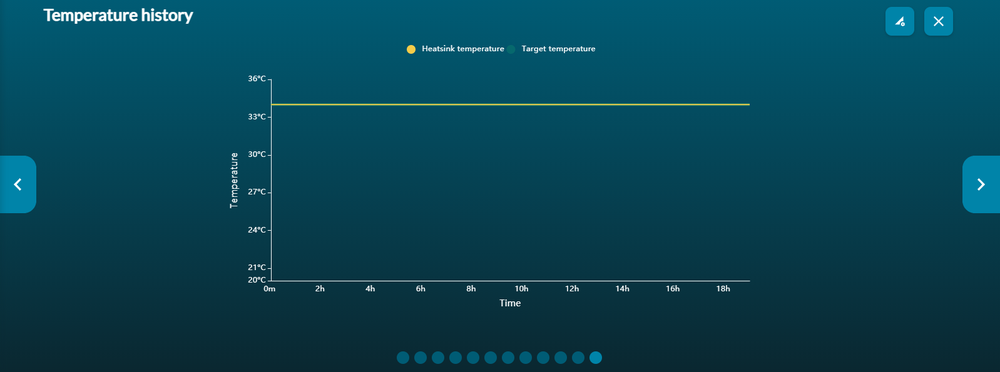Go to the previous chart with left arrow
This screenshot has height=372, width=1000.
point(18,184)
